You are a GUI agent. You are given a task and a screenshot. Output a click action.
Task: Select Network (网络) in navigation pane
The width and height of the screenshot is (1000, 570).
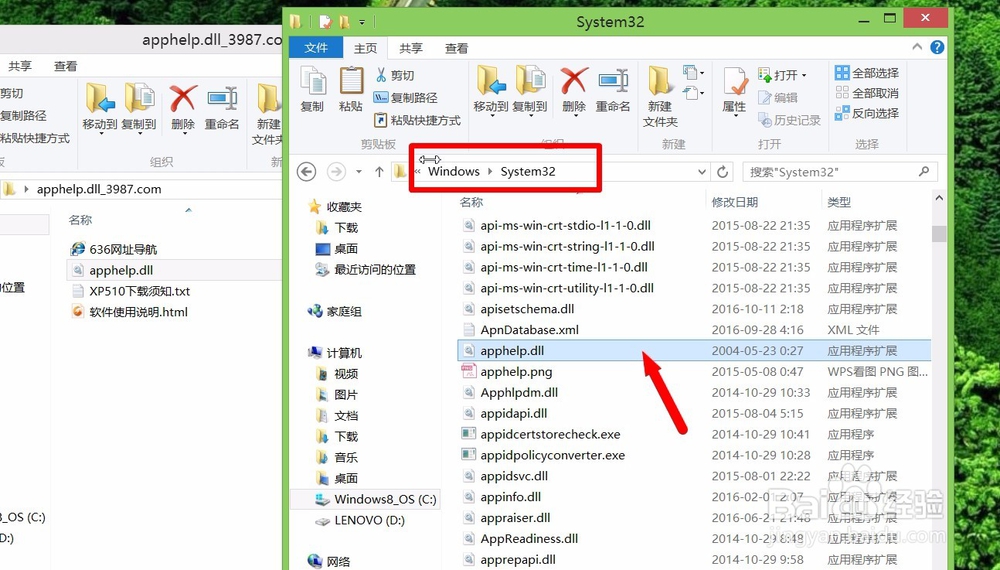[329, 561]
